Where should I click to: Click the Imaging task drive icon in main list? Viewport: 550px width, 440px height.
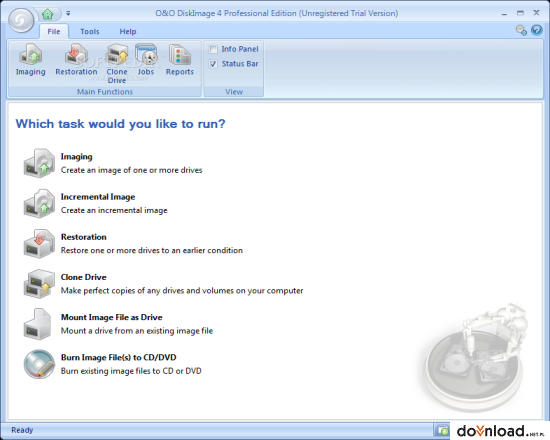(39, 163)
